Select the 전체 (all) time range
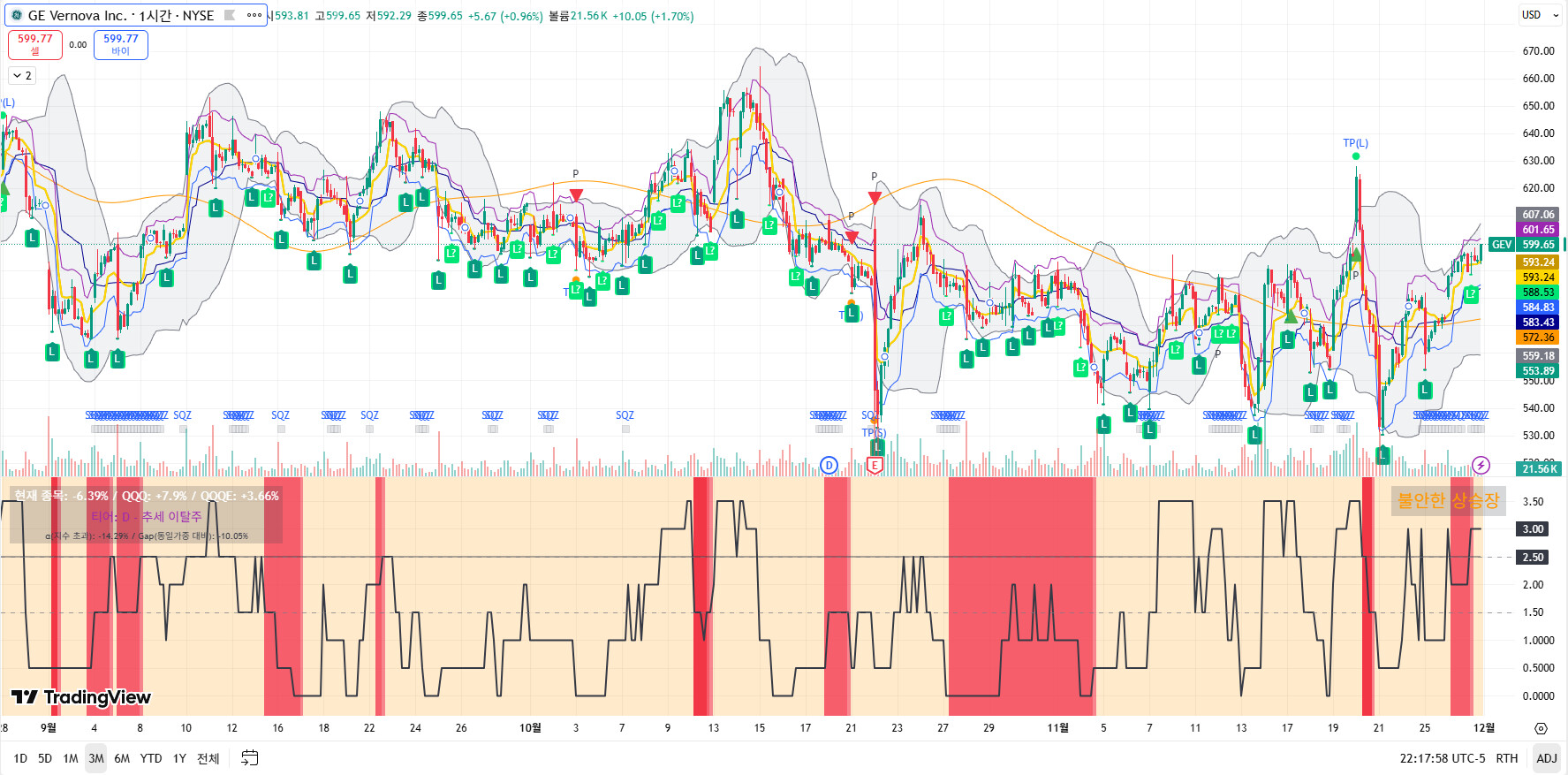The image size is (1568, 775). 208,758
